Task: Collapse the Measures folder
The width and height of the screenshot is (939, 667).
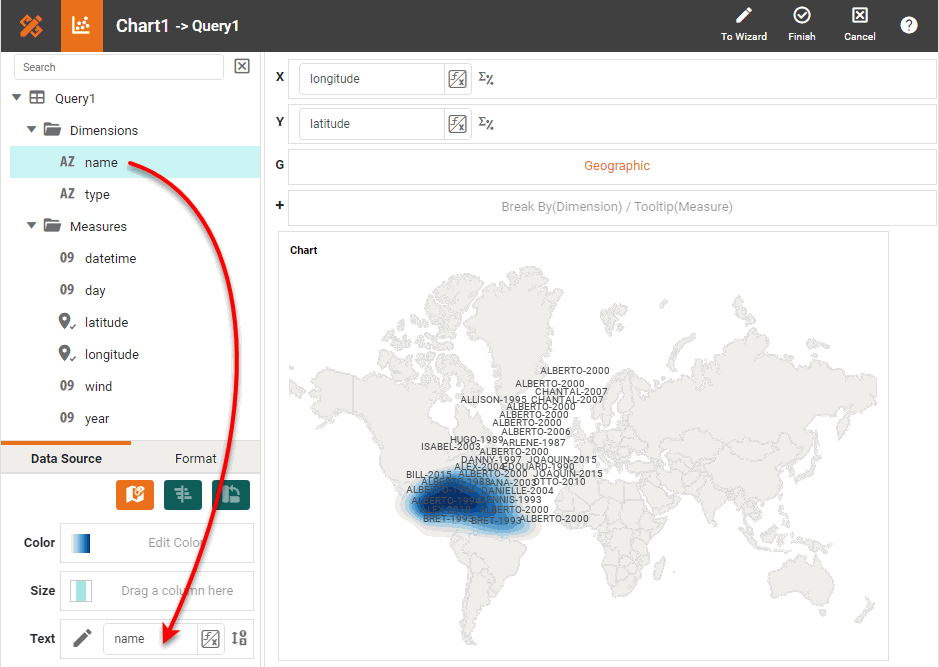Action: (32, 226)
